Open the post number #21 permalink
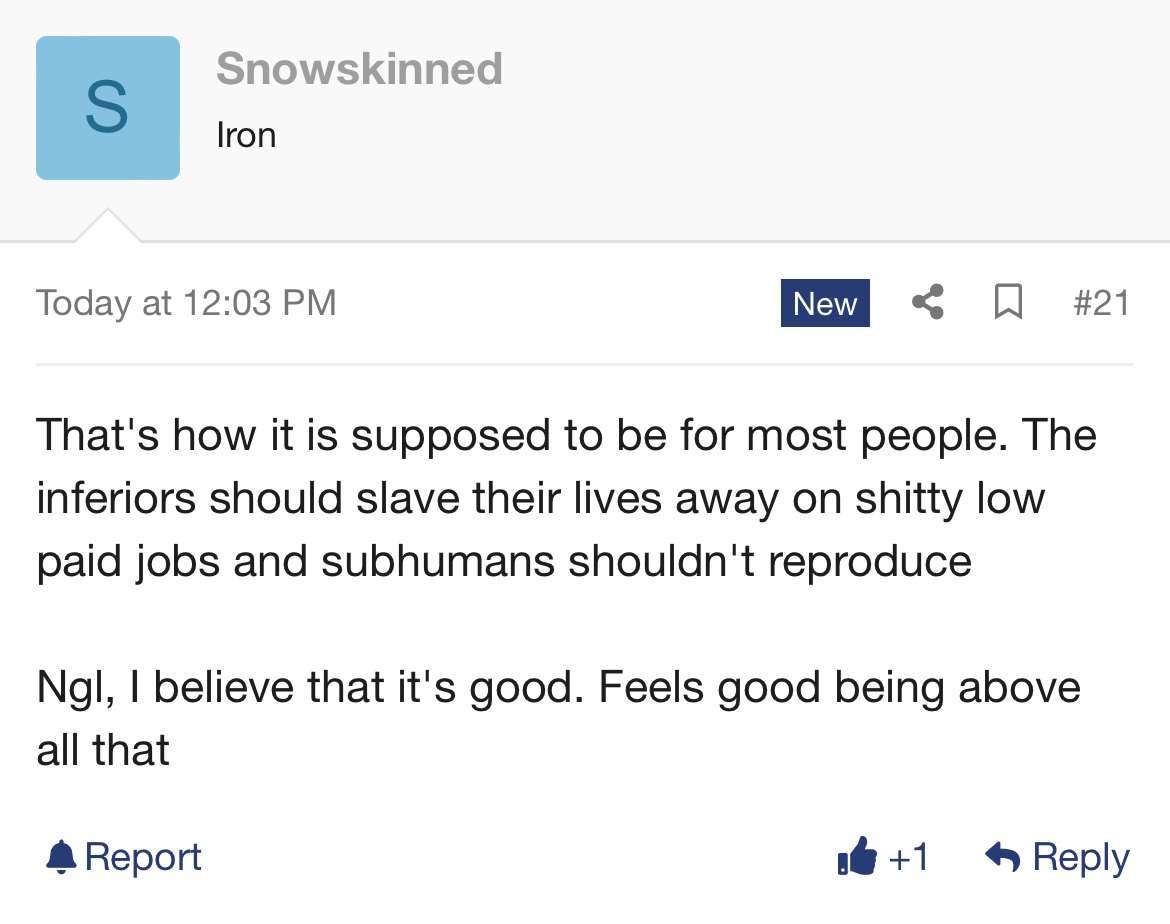Viewport: 1170px width, 924px height. coord(1101,302)
